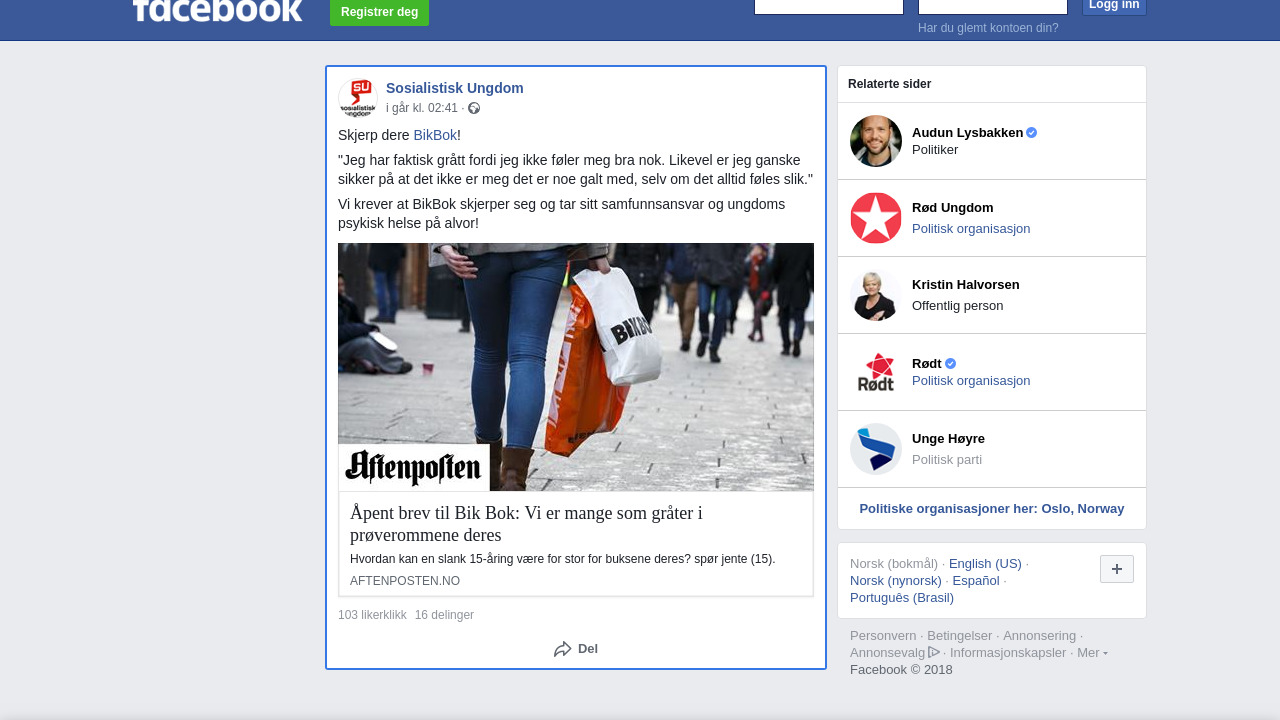Switch language to Português (Brasil)
Viewport: 1280px width, 720px height.
tap(902, 598)
